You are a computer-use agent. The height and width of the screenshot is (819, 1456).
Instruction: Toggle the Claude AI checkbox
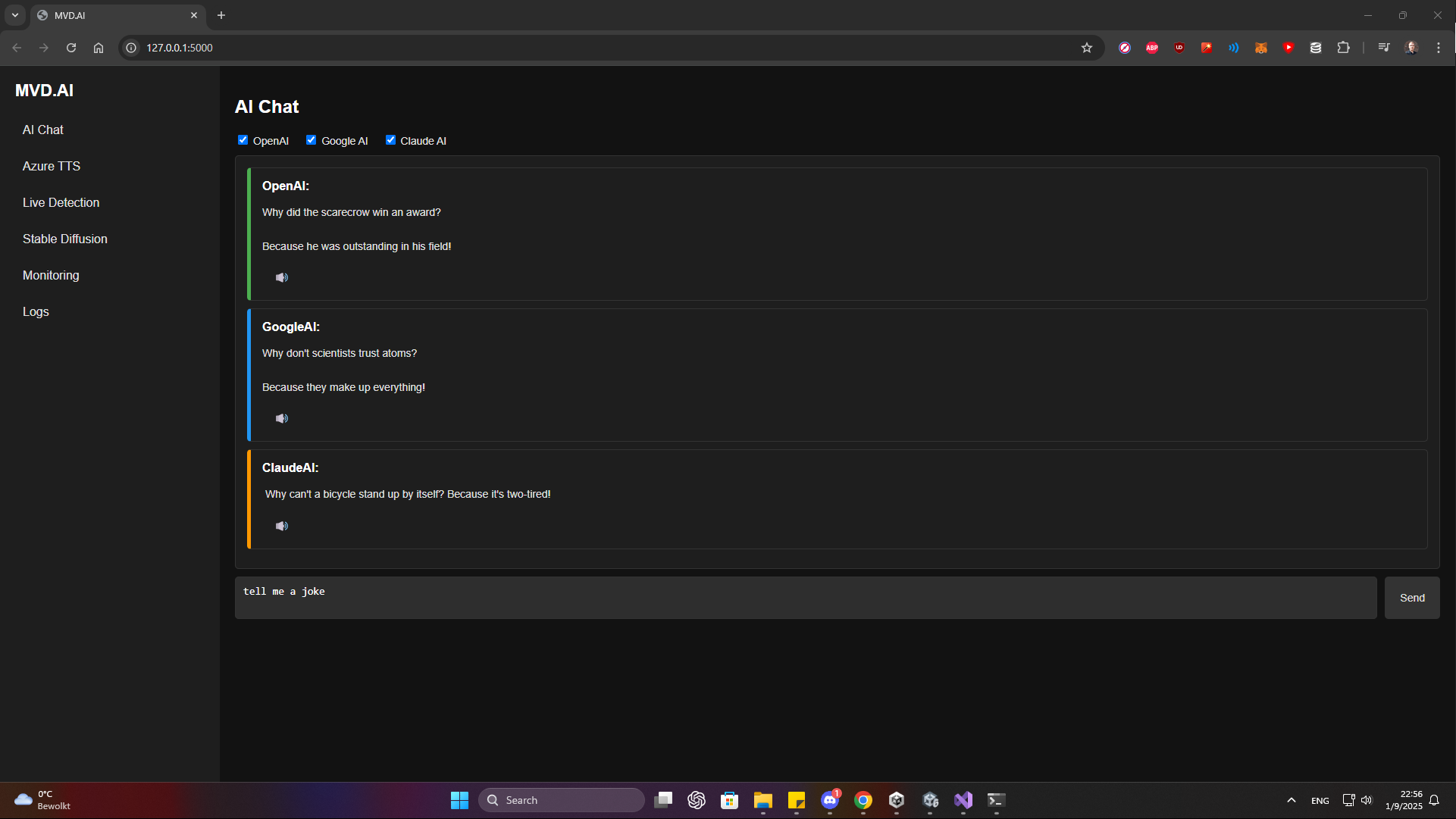390,140
